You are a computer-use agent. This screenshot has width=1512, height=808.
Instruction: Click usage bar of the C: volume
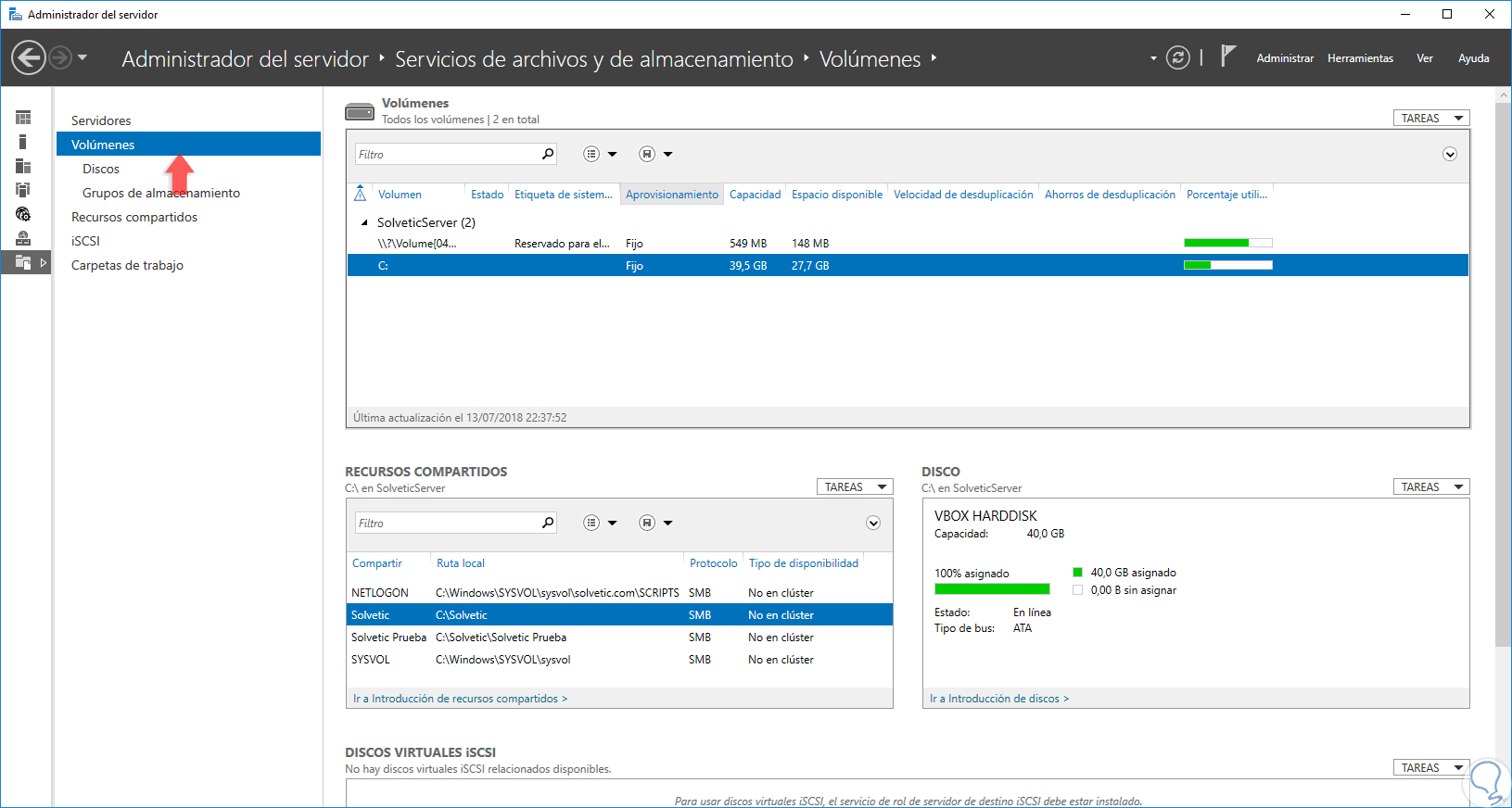point(1228,265)
